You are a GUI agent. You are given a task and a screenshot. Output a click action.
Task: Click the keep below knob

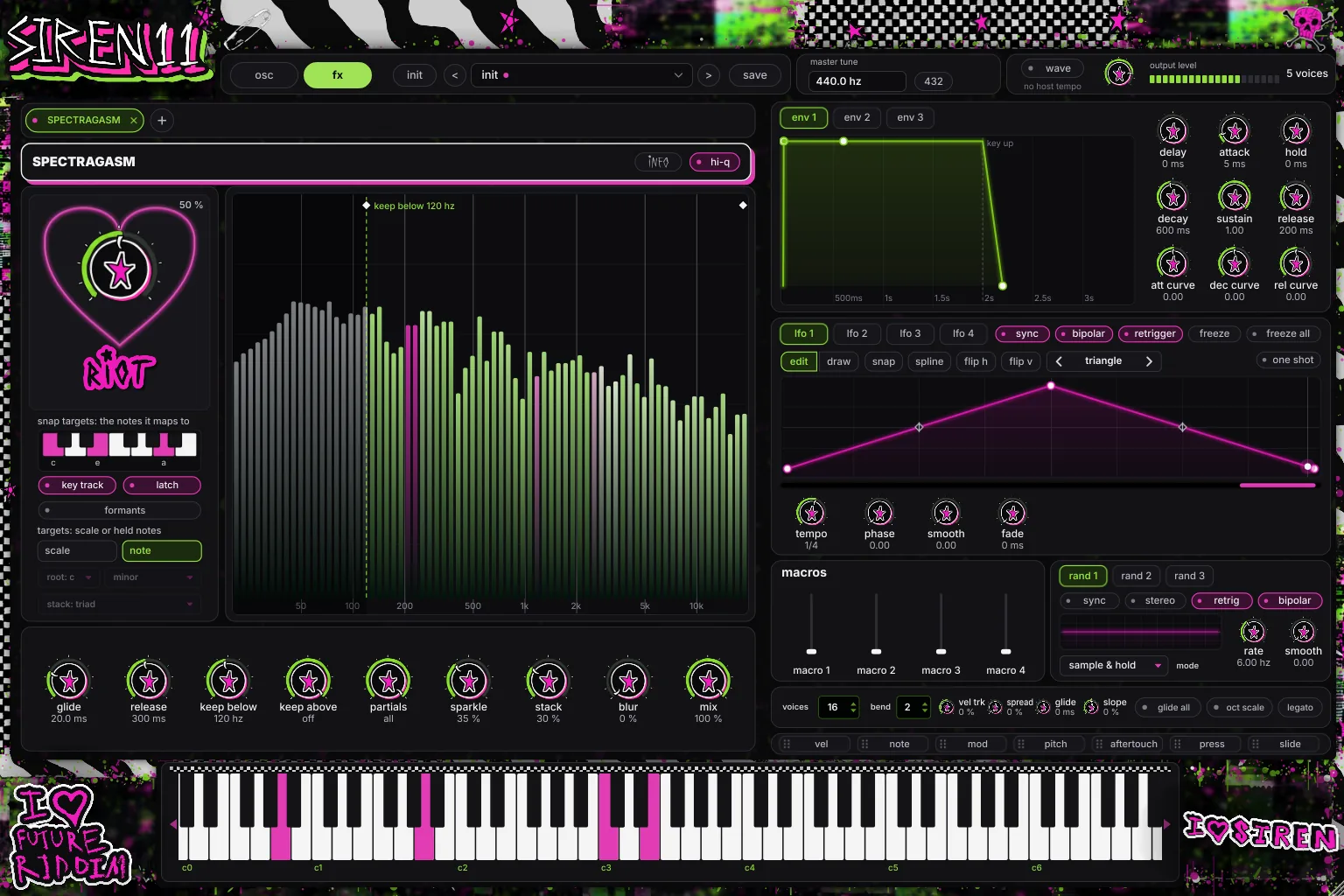pos(228,680)
